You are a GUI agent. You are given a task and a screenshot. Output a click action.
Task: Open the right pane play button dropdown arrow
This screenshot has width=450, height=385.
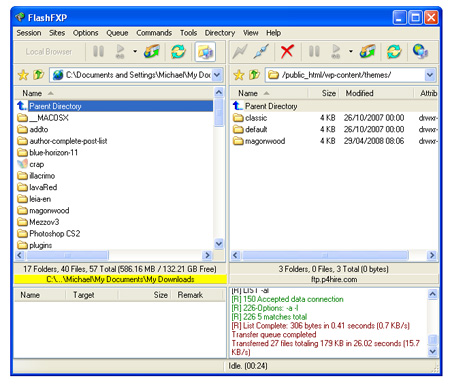point(351,52)
